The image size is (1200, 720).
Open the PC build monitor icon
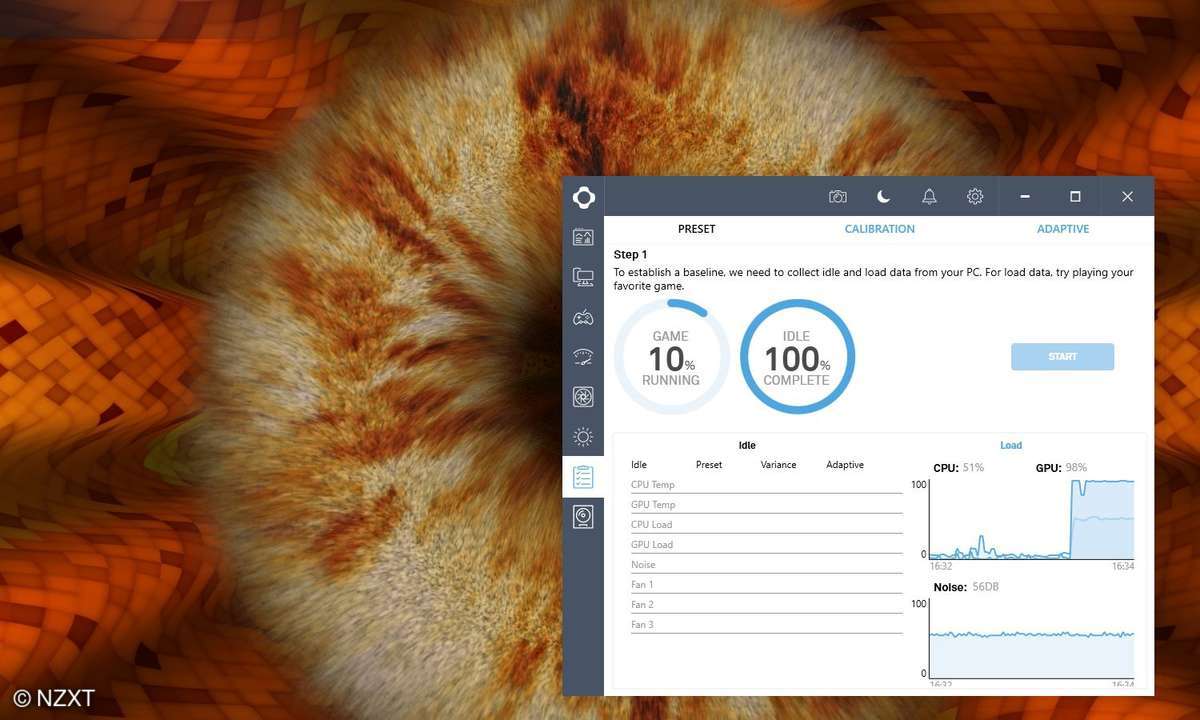point(583,277)
